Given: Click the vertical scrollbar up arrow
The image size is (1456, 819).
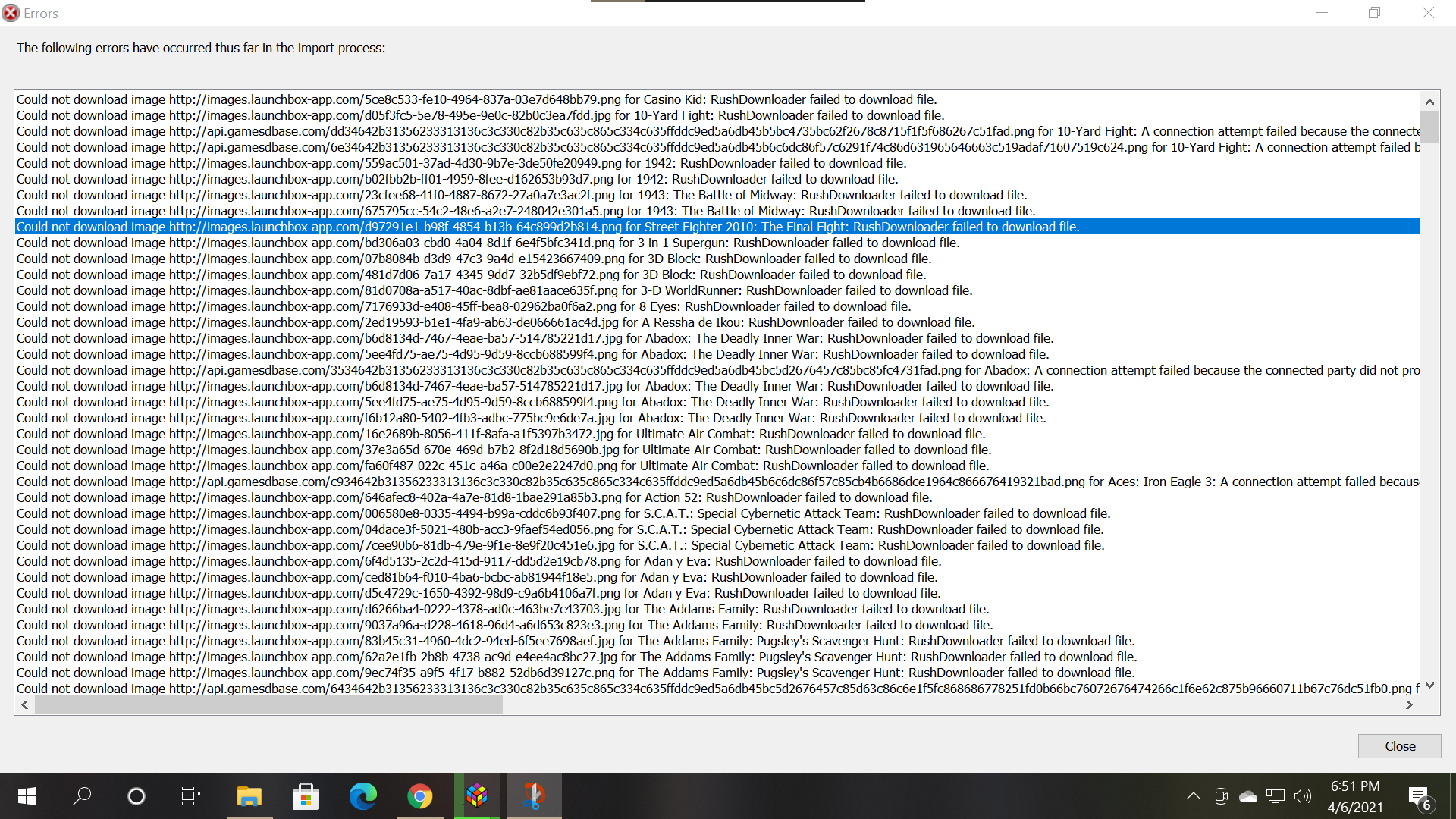Looking at the screenshot, I should click(1429, 102).
